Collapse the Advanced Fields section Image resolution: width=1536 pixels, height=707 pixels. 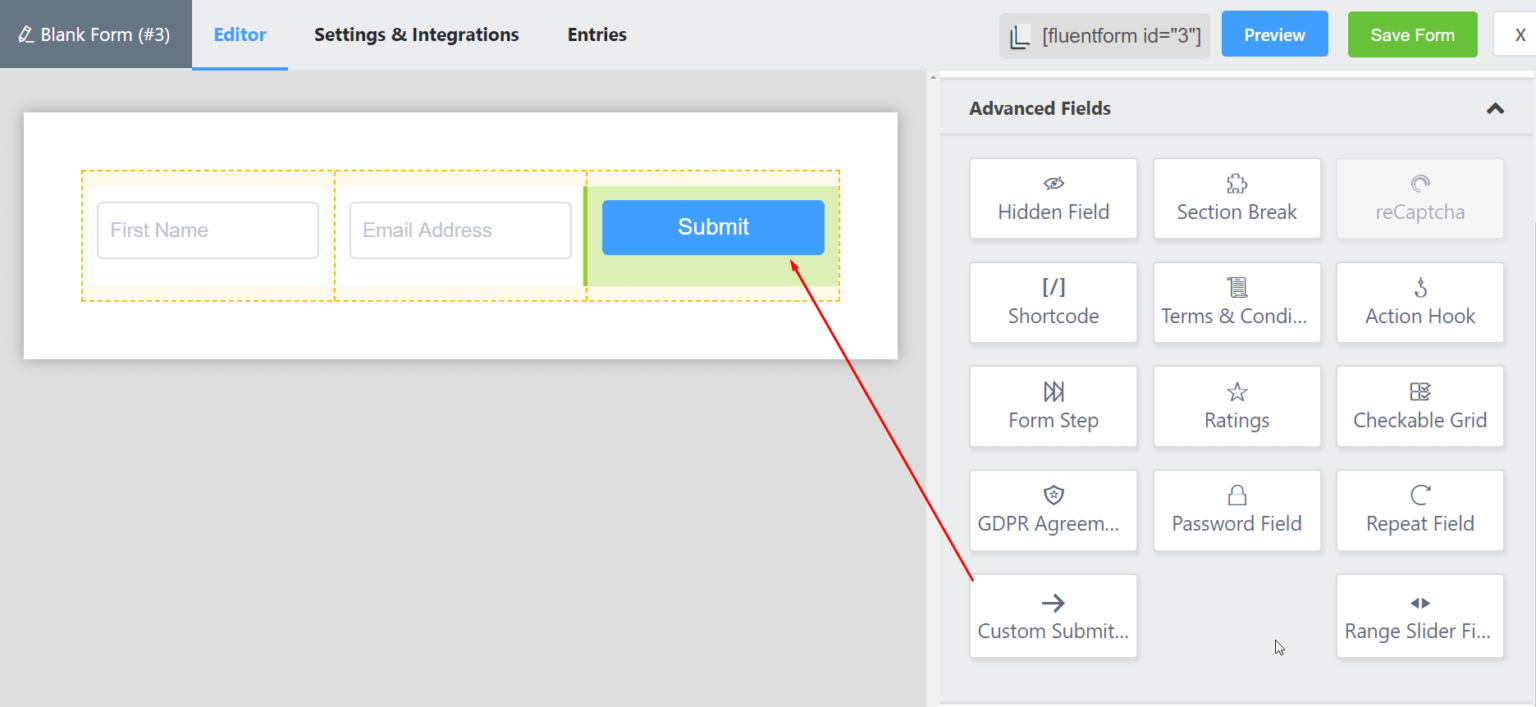pos(1495,108)
